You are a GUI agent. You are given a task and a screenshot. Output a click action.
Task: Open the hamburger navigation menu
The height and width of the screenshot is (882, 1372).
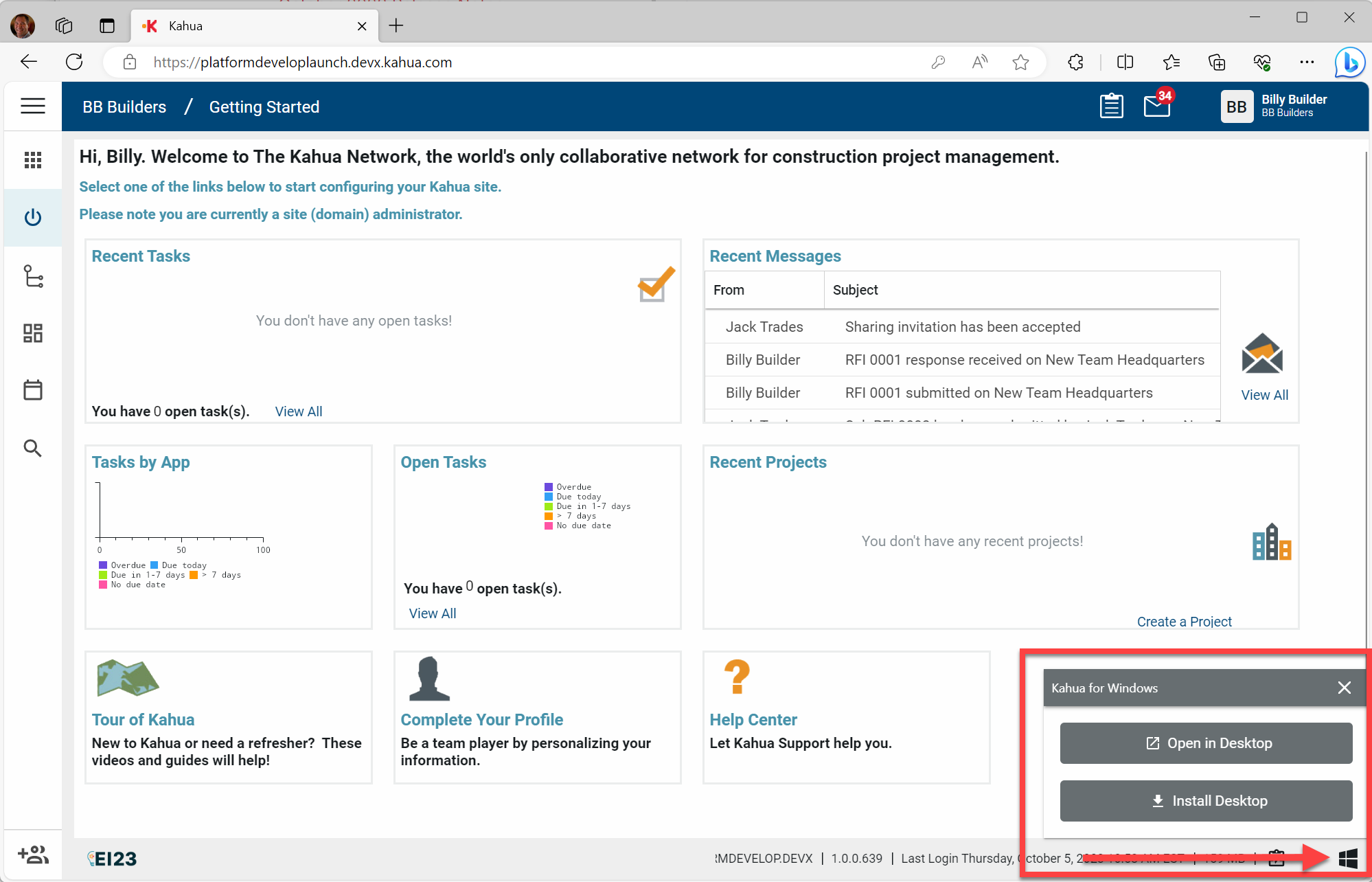tap(32, 106)
